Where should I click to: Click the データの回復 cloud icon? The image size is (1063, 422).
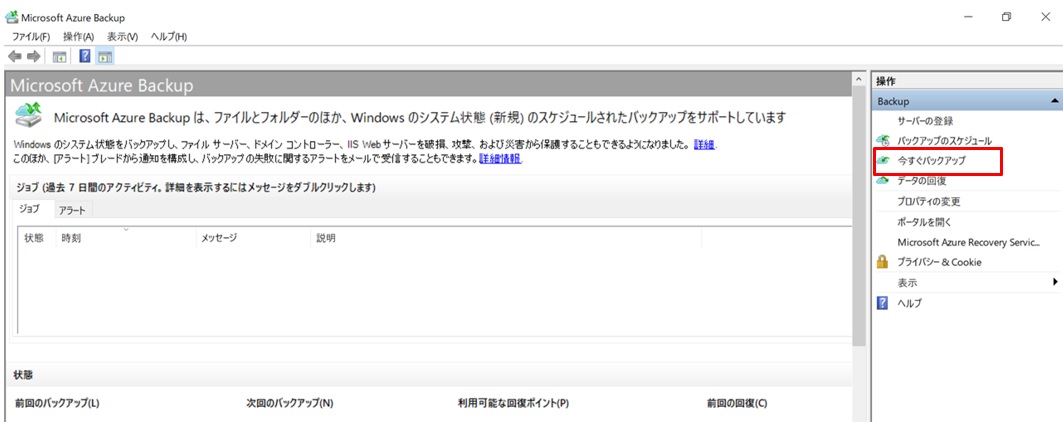[882, 181]
